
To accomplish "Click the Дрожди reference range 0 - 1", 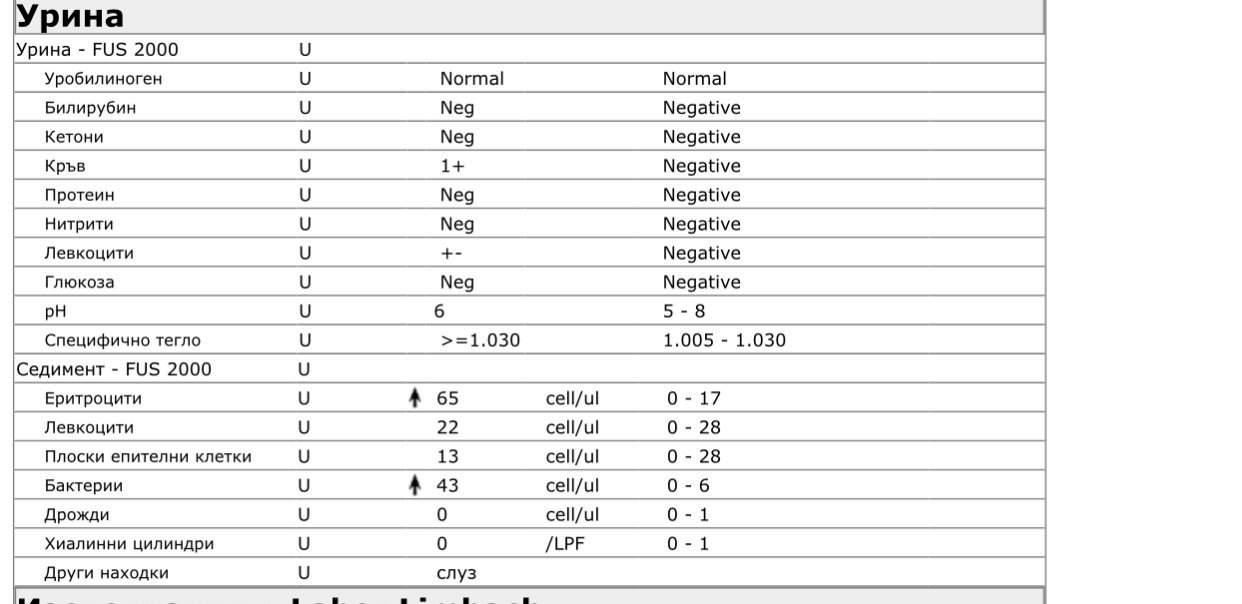I will click(688, 515).
